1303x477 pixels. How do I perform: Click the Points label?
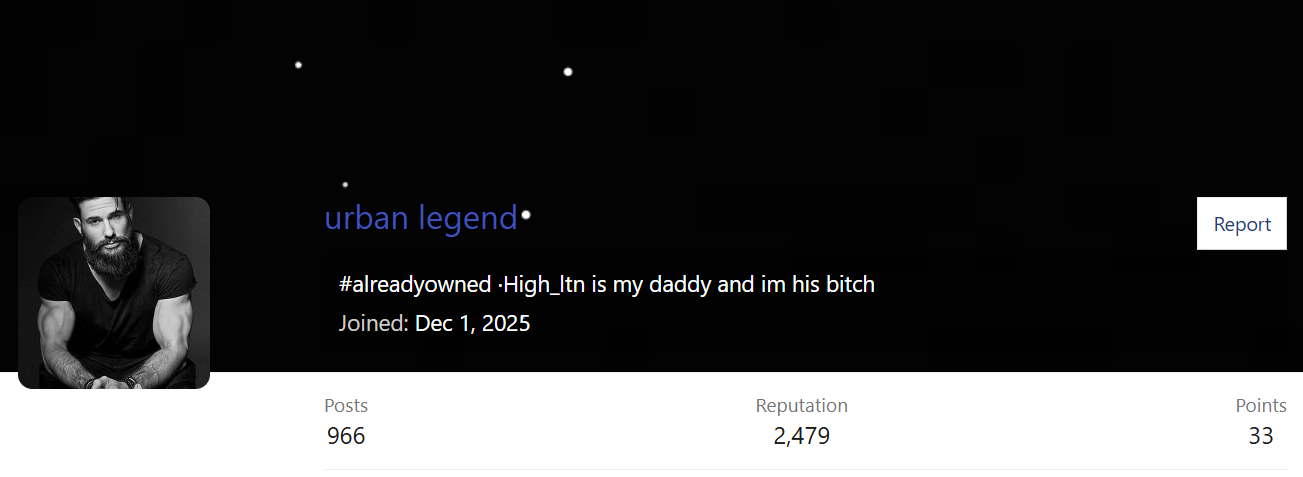[x=1261, y=405]
